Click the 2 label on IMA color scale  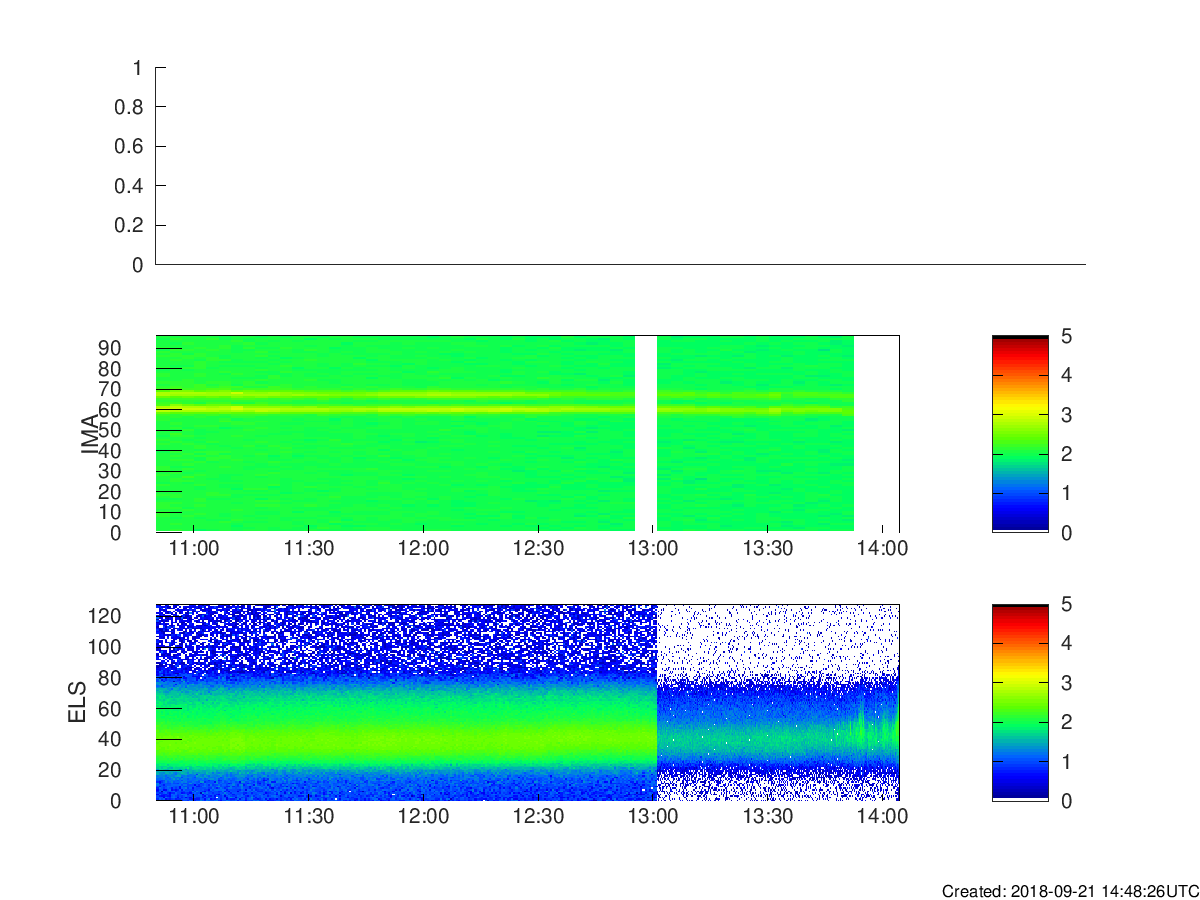(x=1065, y=454)
